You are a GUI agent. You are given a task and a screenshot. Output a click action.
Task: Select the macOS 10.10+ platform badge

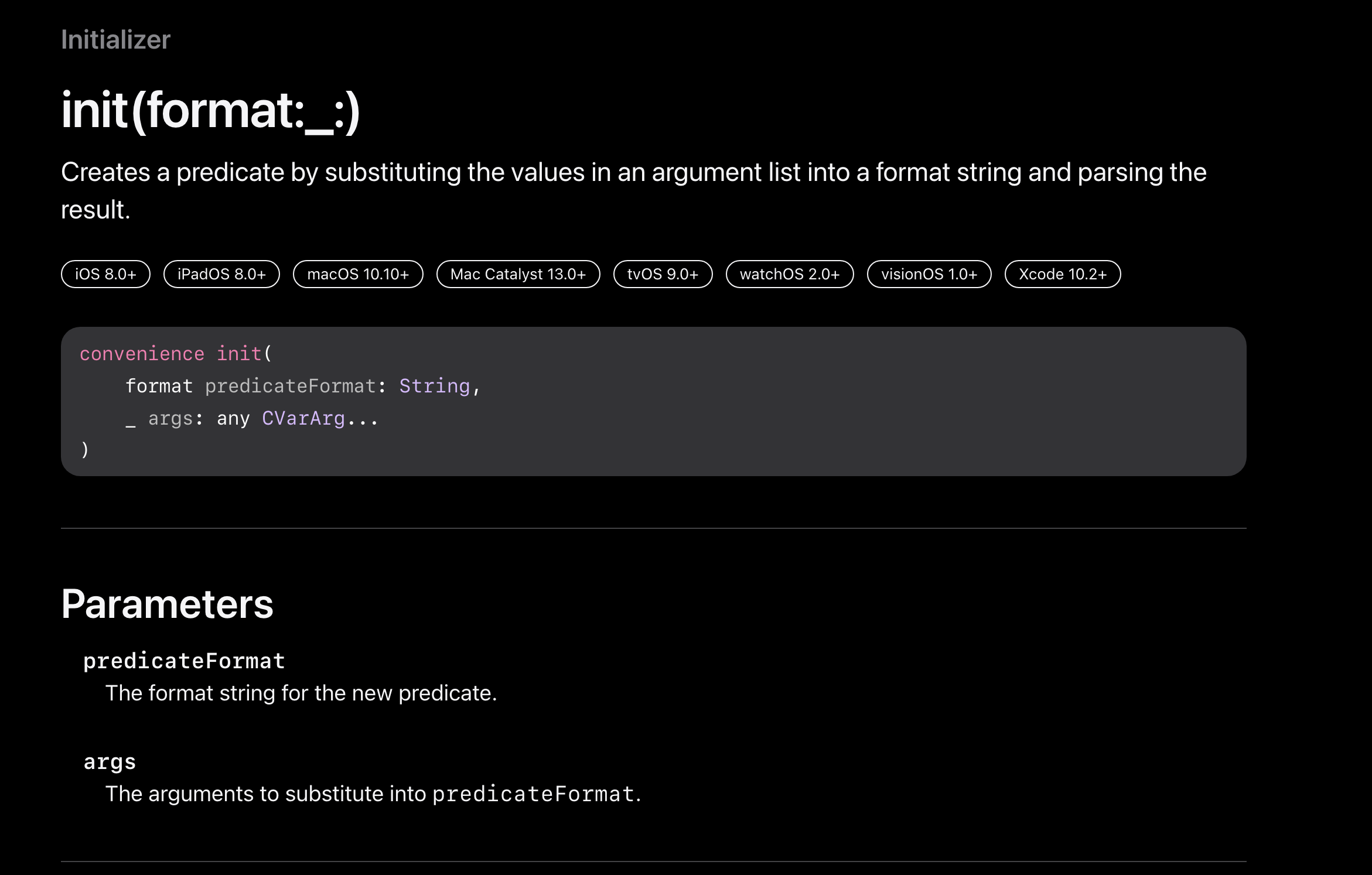pos(358,274)
